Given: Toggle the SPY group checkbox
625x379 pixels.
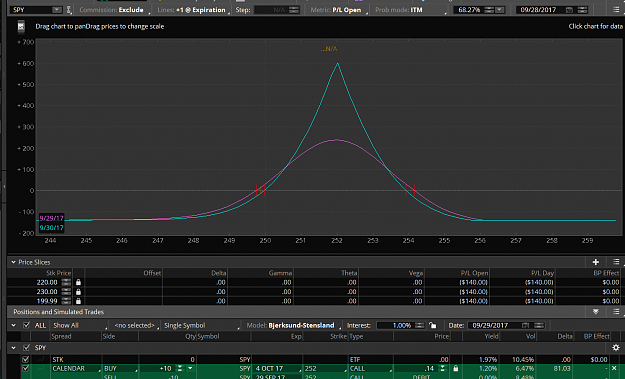Looking at the screenshot, I should pyautogui.click(x=26, y=348).
